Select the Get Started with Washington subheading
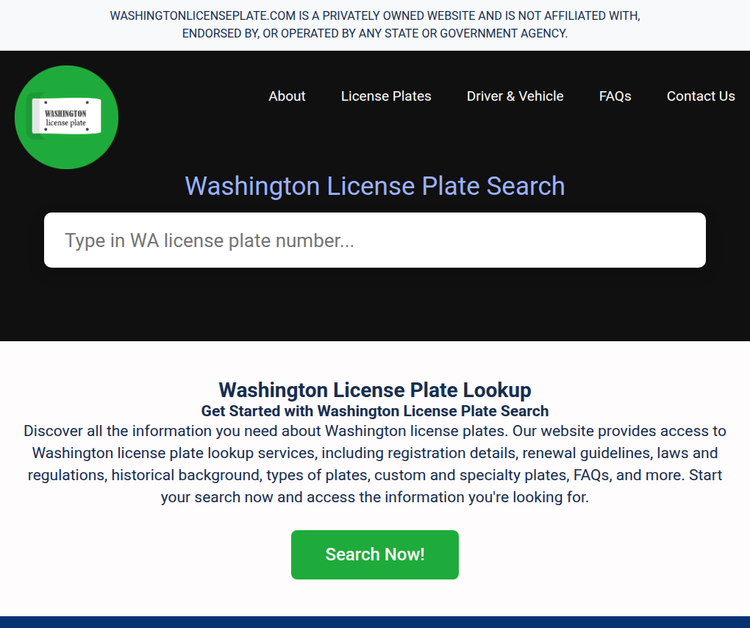Image resolution: width=750 pixels, height=628 pixels. click(x=375, y=411)
